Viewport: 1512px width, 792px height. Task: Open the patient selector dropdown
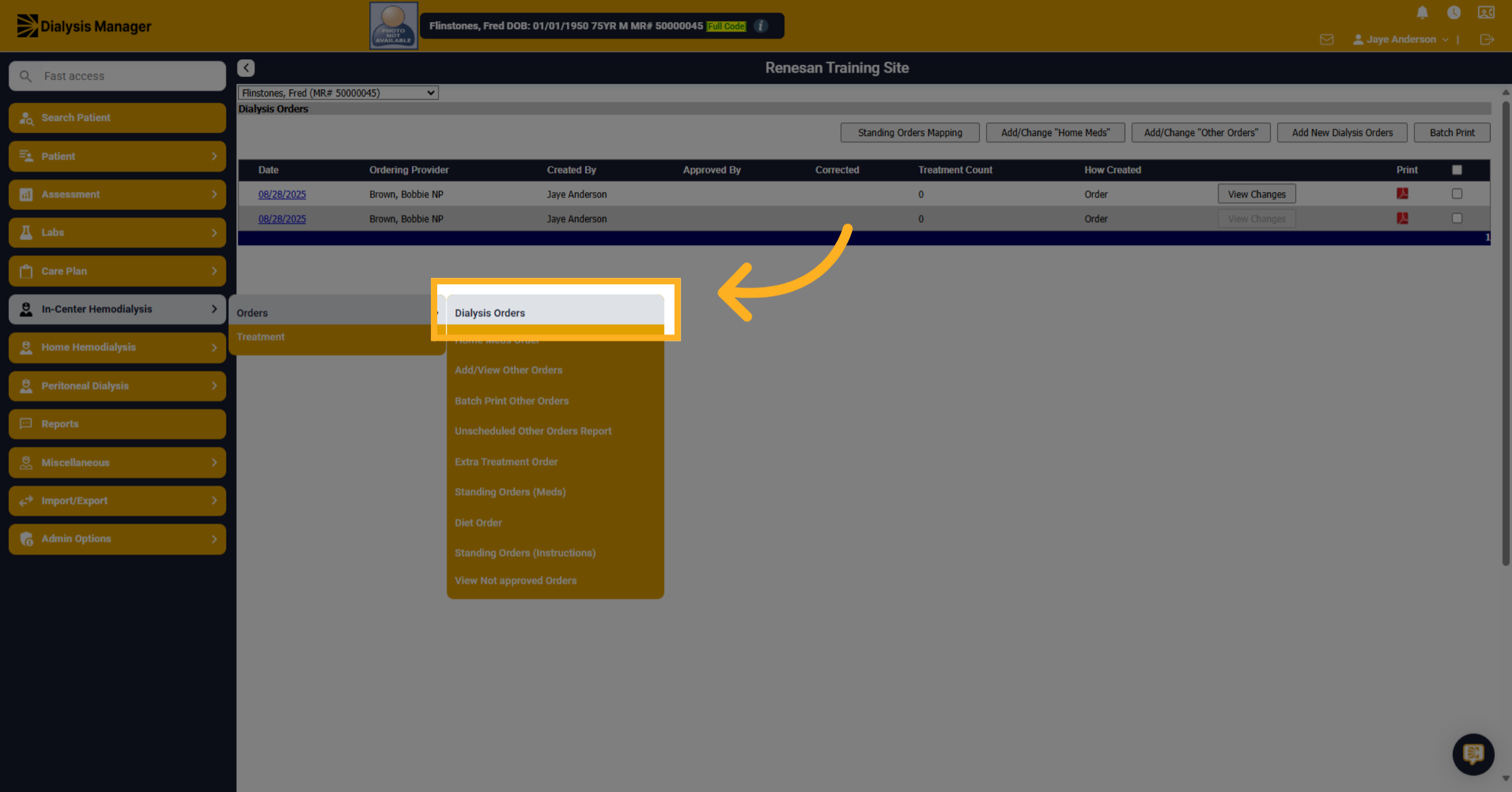(x=338, y=93)
